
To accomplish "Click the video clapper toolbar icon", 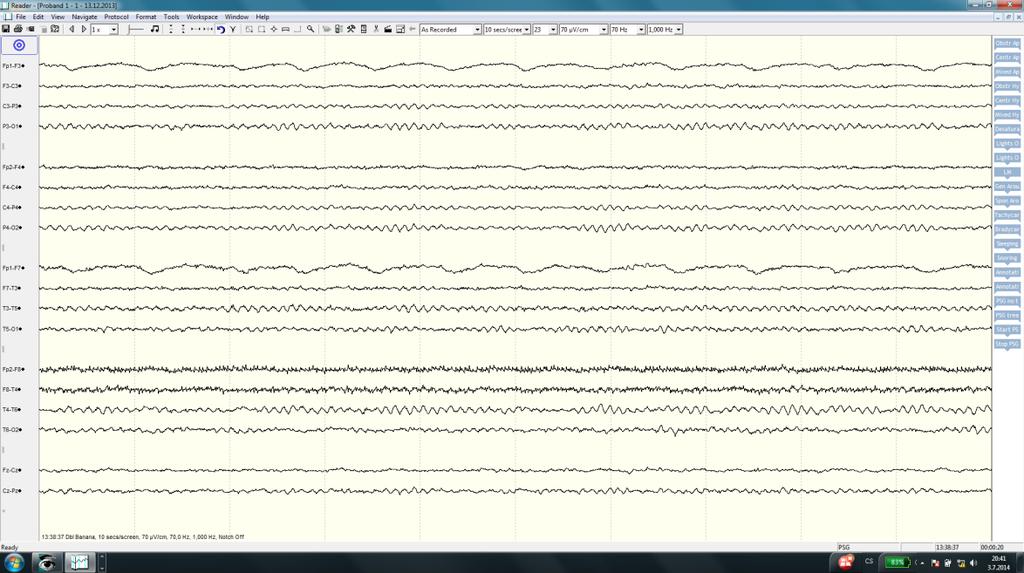I will [388, 29].
